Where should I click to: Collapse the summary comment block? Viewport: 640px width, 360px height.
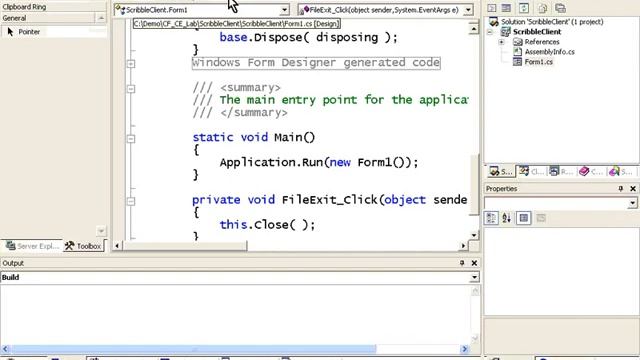131,89
